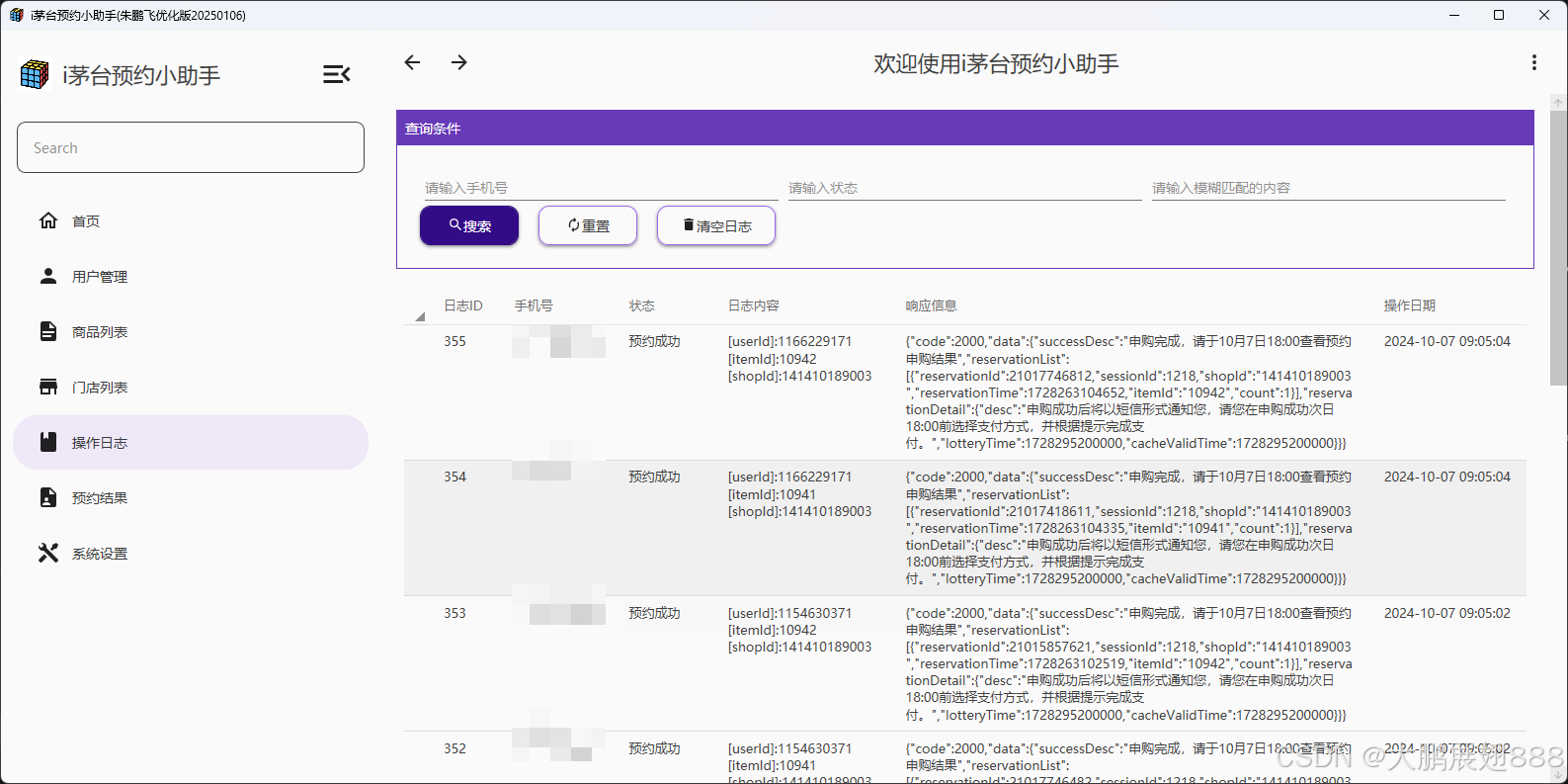Open 用户管理 page
This screenshot has height=784, width=1568.
click(191, 276)
